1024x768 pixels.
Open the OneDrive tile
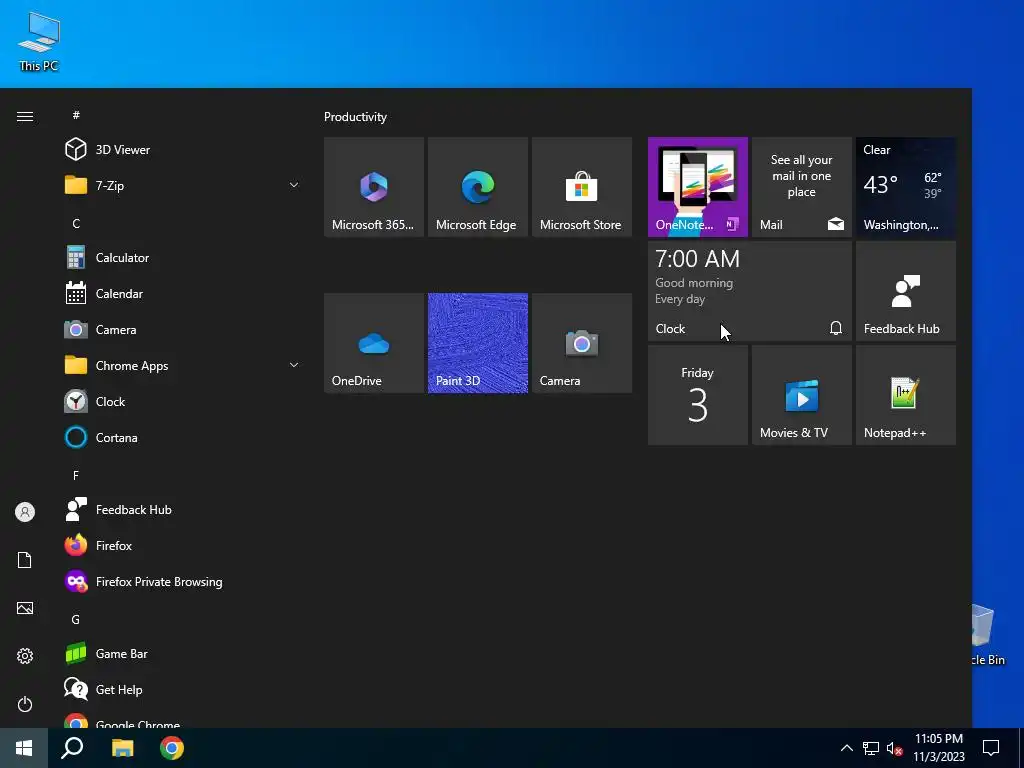click(x=374, y=343)
